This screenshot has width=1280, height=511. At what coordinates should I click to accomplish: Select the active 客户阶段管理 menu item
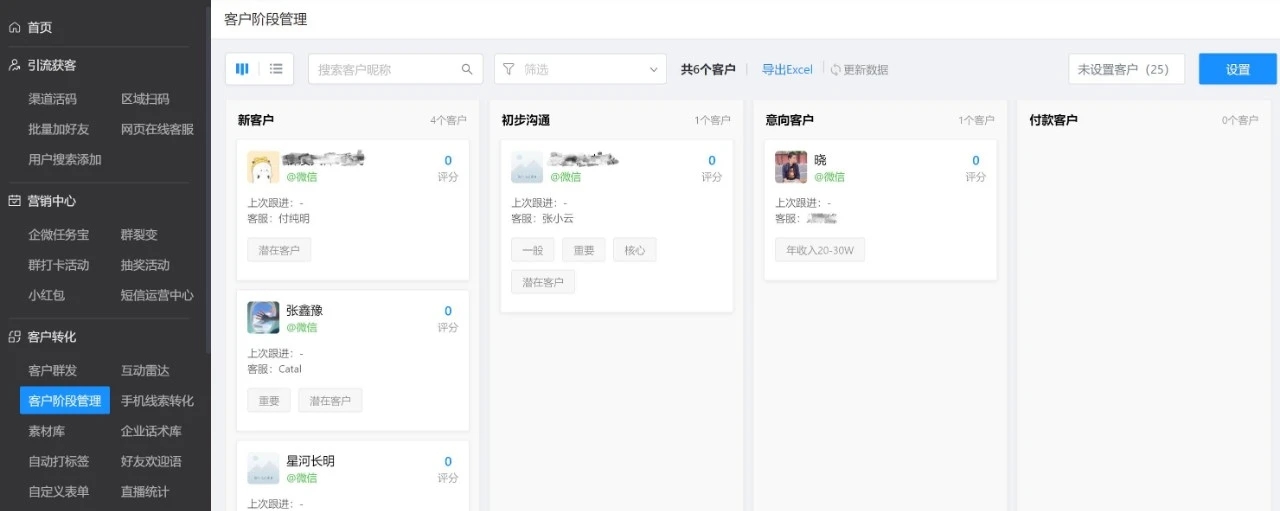(x=65, y=401)
